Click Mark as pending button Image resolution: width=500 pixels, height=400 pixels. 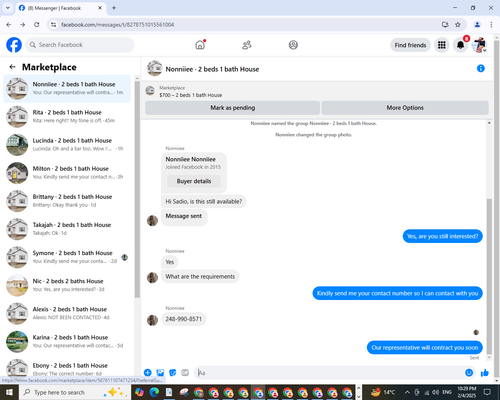pos(233,108)
